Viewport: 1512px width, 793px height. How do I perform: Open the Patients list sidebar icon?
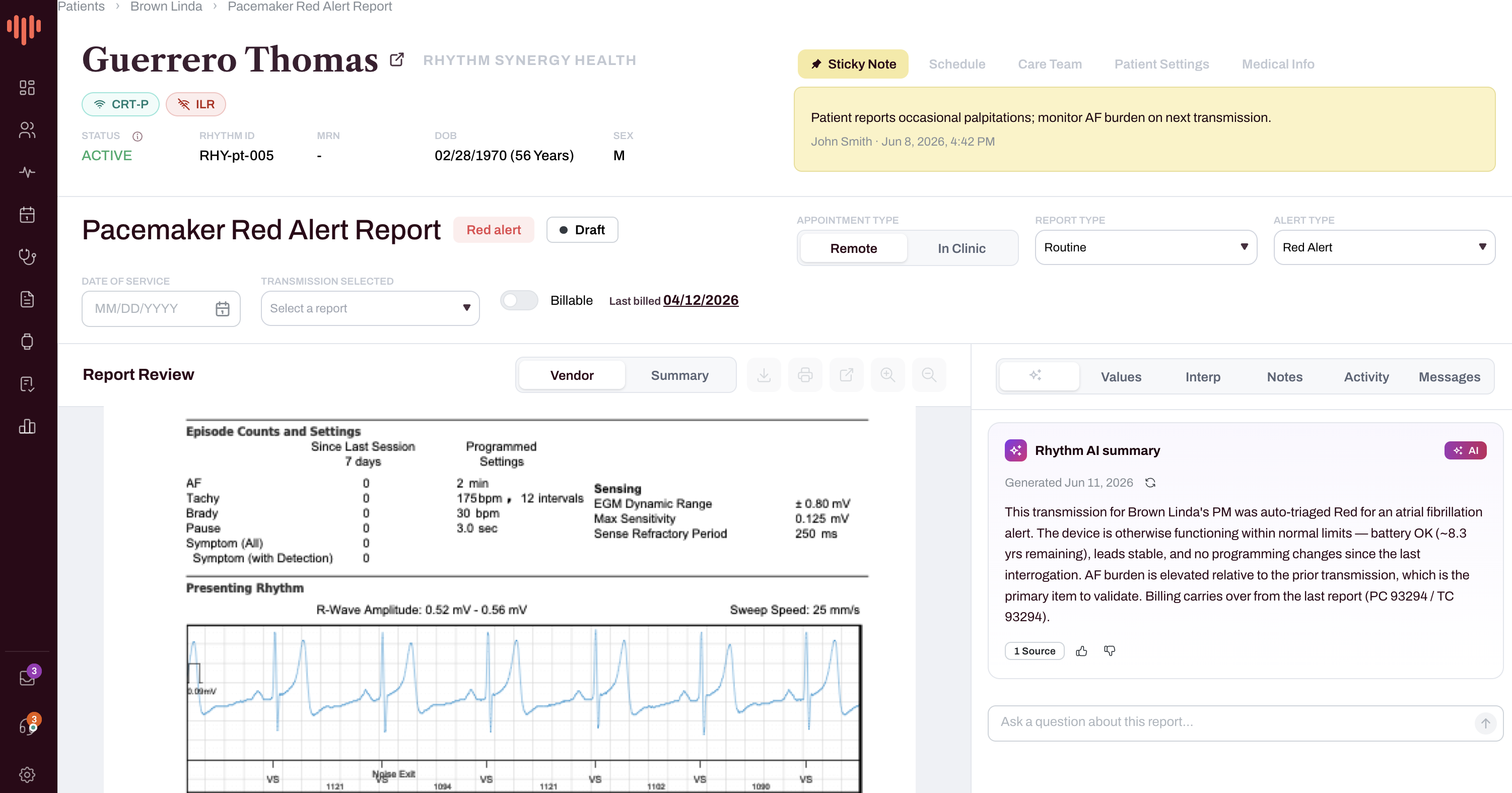[x=27, y=129]
